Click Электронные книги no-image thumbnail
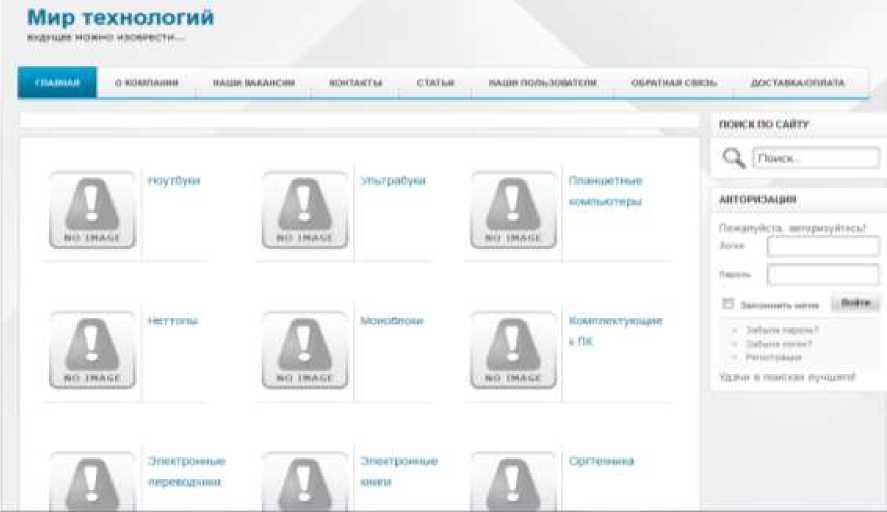 click(x=305, y=481)
